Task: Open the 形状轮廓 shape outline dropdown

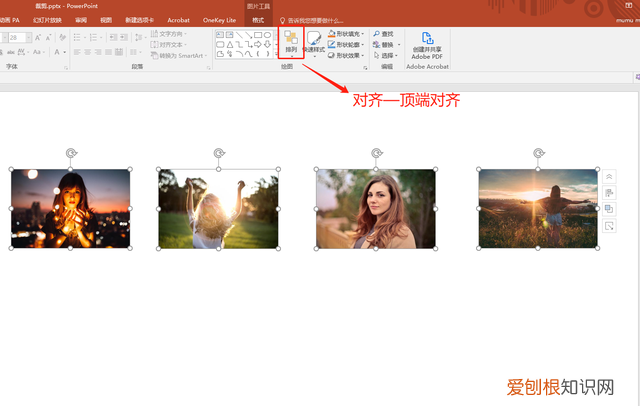Action: tap(362, 44)
